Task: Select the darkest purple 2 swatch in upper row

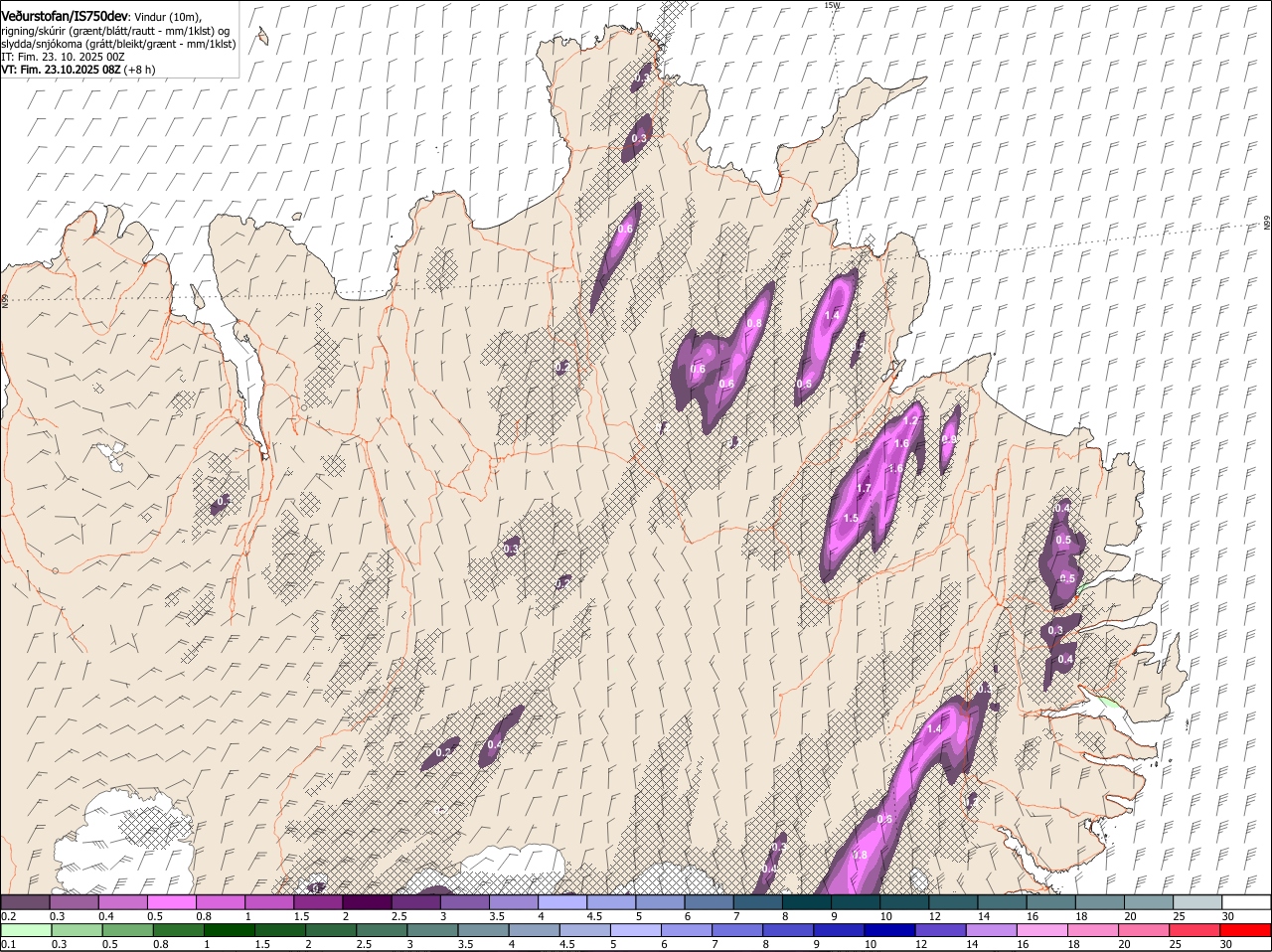Action: point(367,902)
